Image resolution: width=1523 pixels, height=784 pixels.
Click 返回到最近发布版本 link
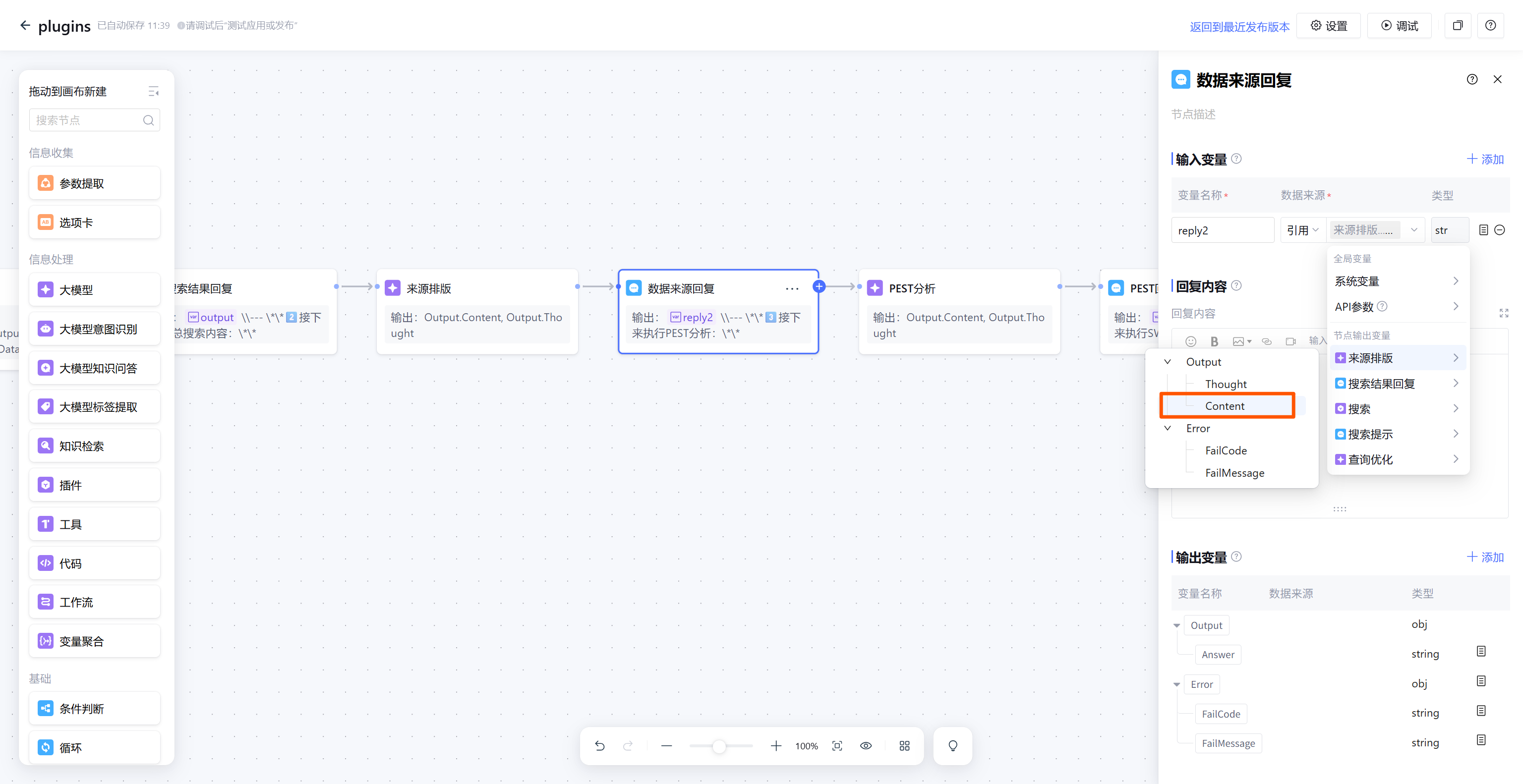(x=1239, y=26)
